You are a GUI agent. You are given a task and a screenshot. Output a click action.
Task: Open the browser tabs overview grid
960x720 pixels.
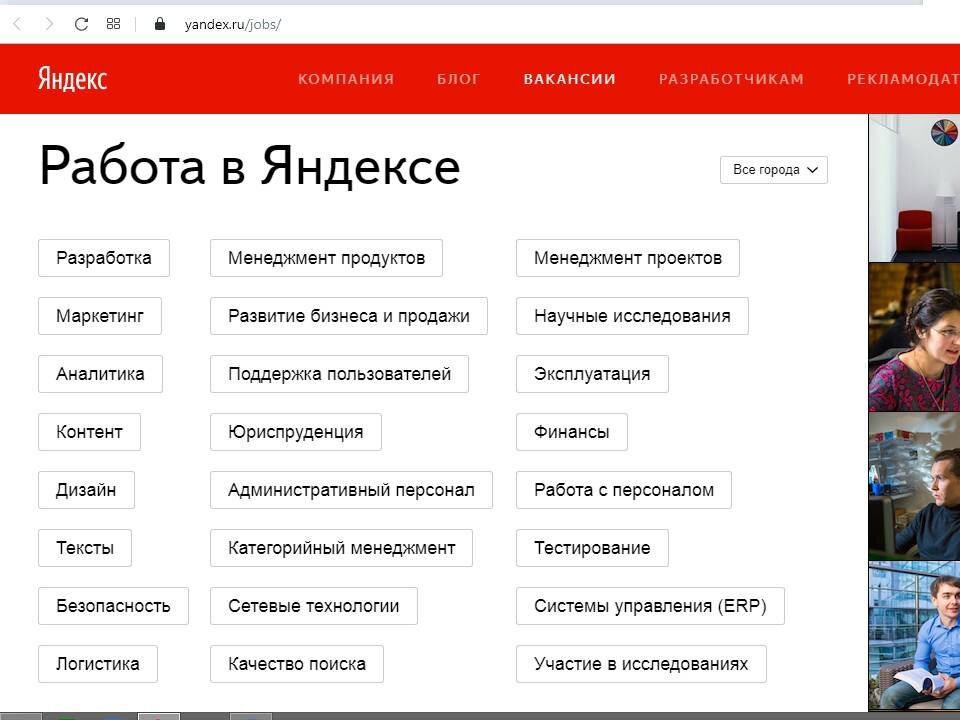tap(112, 24)
